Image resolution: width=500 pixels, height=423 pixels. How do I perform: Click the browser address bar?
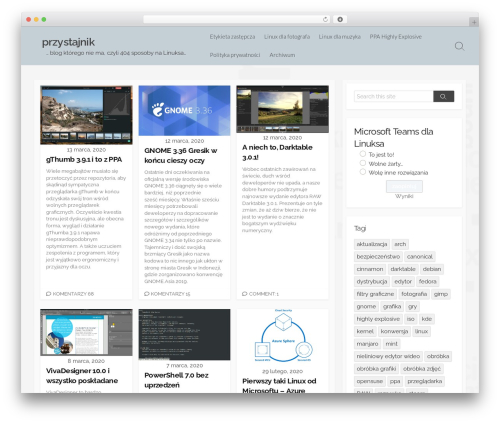[x=236, y=20]
